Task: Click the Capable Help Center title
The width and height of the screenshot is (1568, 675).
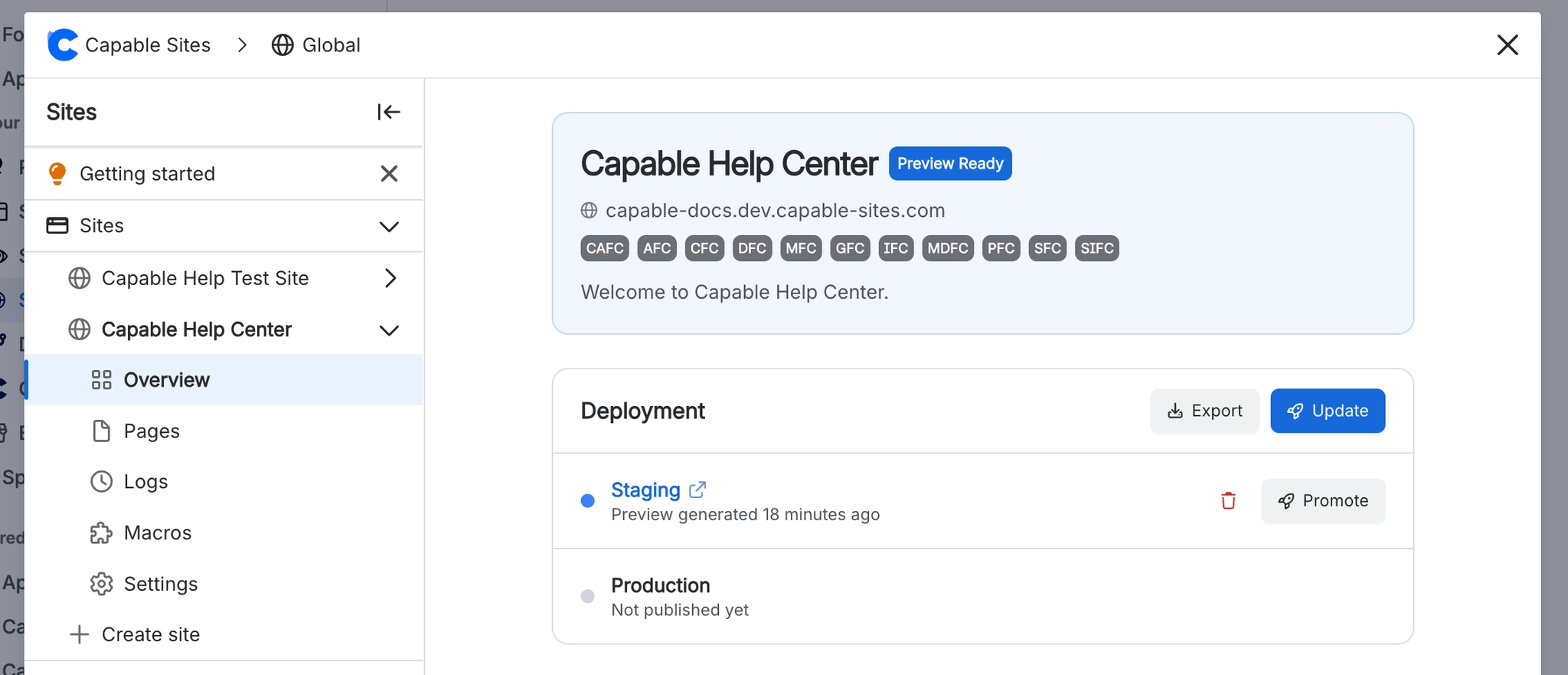Action: click(x=730, y=164)
